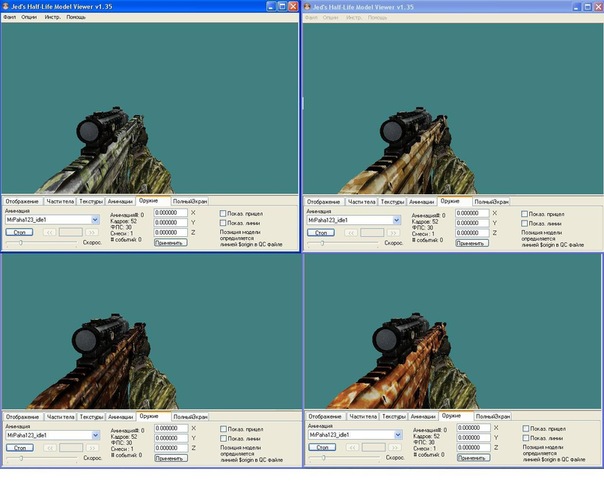The width and height of the screenshot is (604, 483).
Task: Click speed slider handle in bottom-left window
Action: tap(22, 458)
